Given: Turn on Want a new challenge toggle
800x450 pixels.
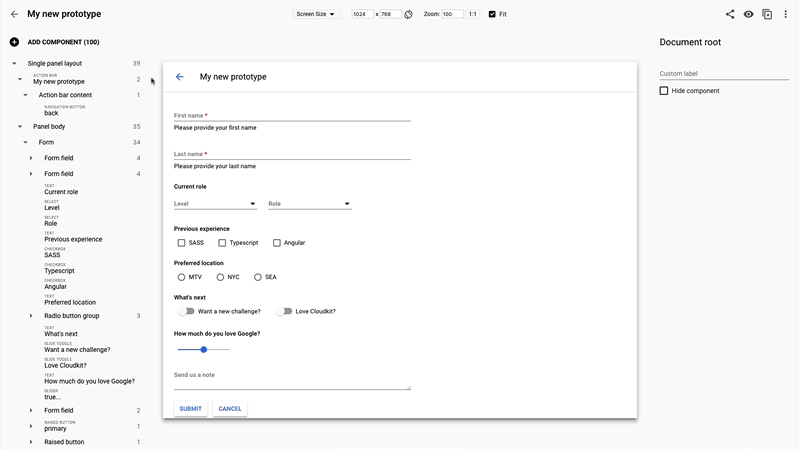Looking at the screenshot, I should coord(186,311).
